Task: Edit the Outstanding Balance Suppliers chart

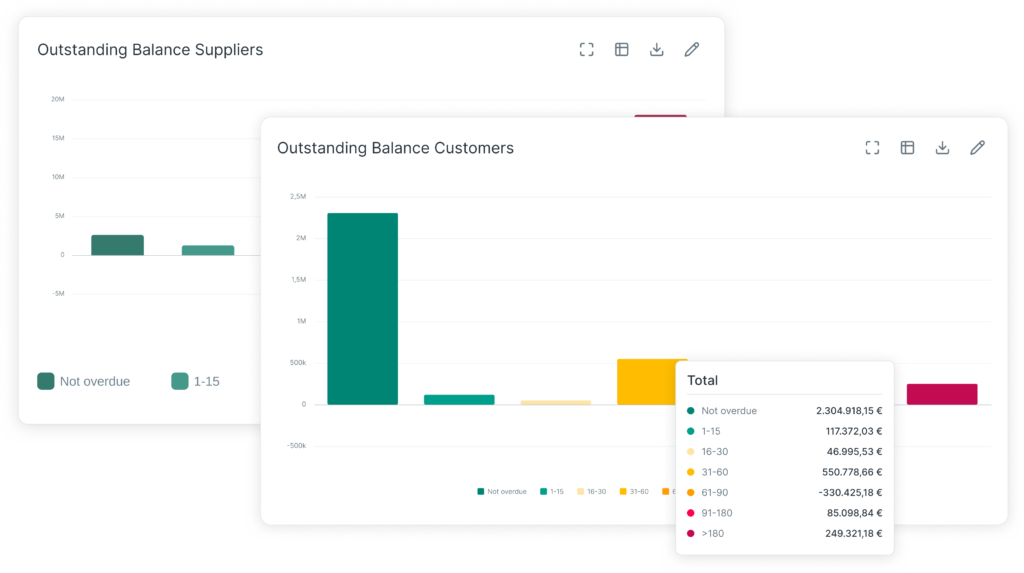Action: coord(692,50)
